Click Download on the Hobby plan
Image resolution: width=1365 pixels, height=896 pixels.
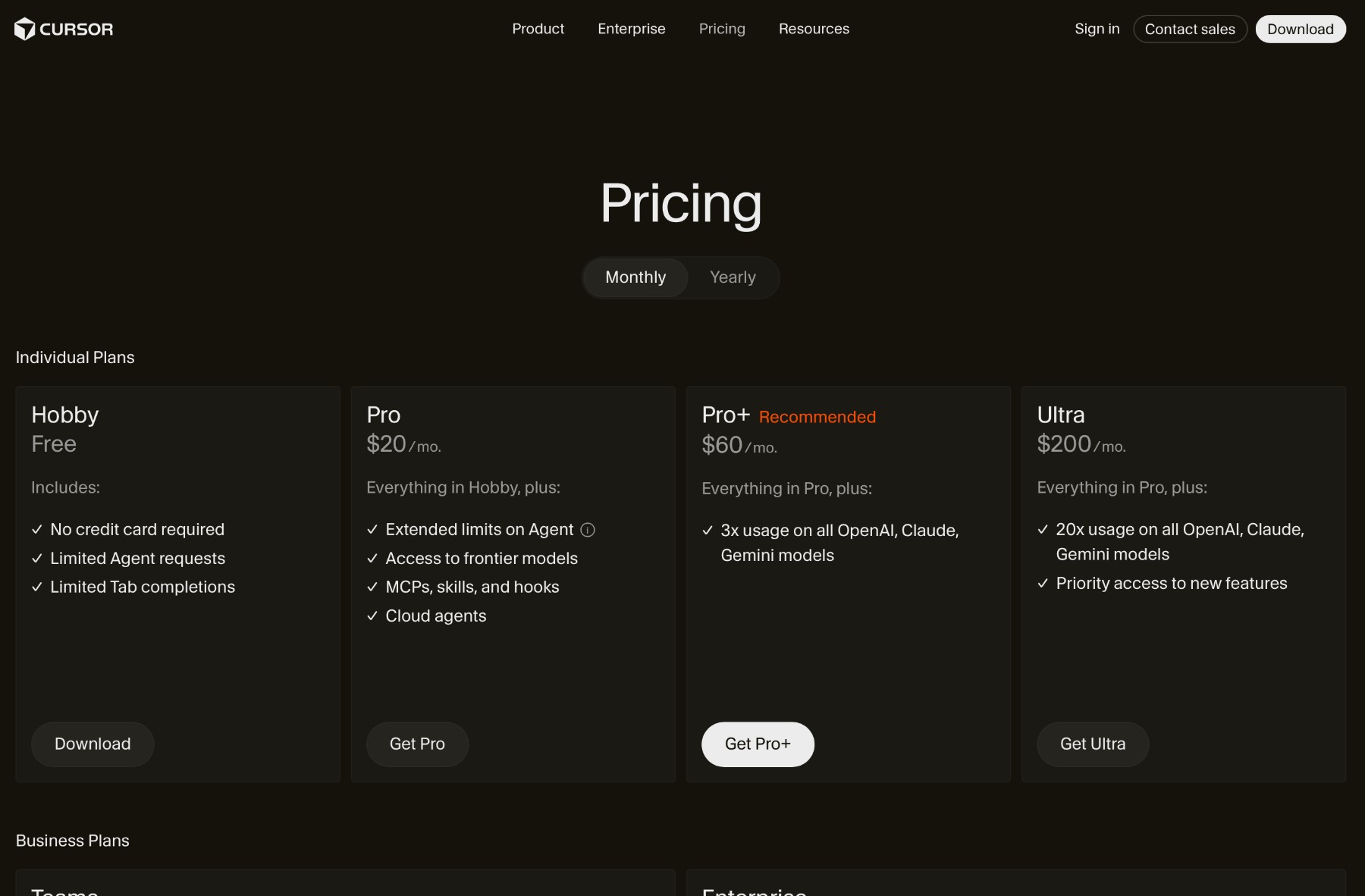[93, 744]
